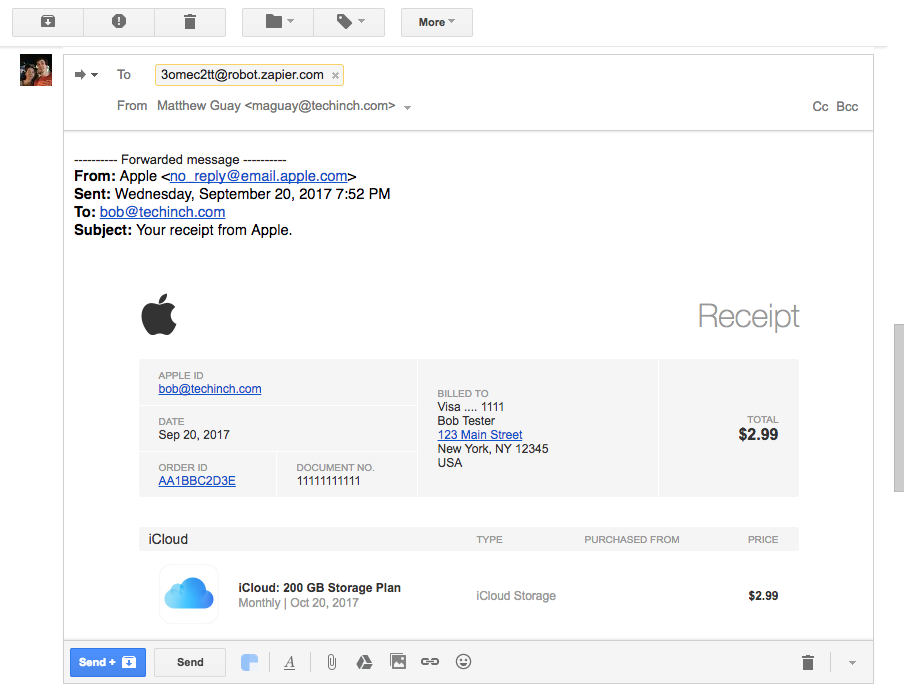Add Bcc recipients
Viewport: 904px width, 700px height.
tap(847, 107)
